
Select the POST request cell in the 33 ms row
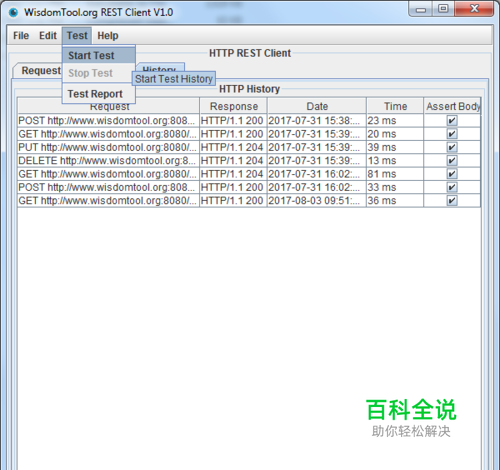(x=108, y=187)
